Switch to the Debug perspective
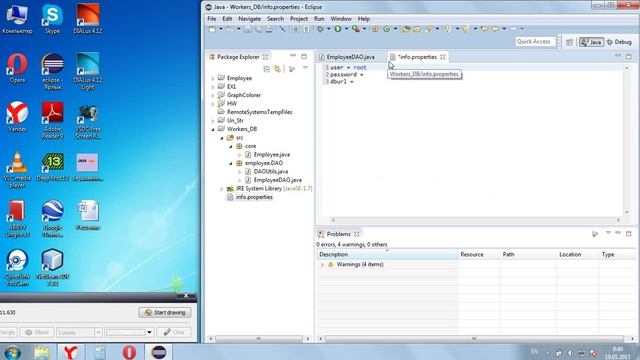 [619, 42]
